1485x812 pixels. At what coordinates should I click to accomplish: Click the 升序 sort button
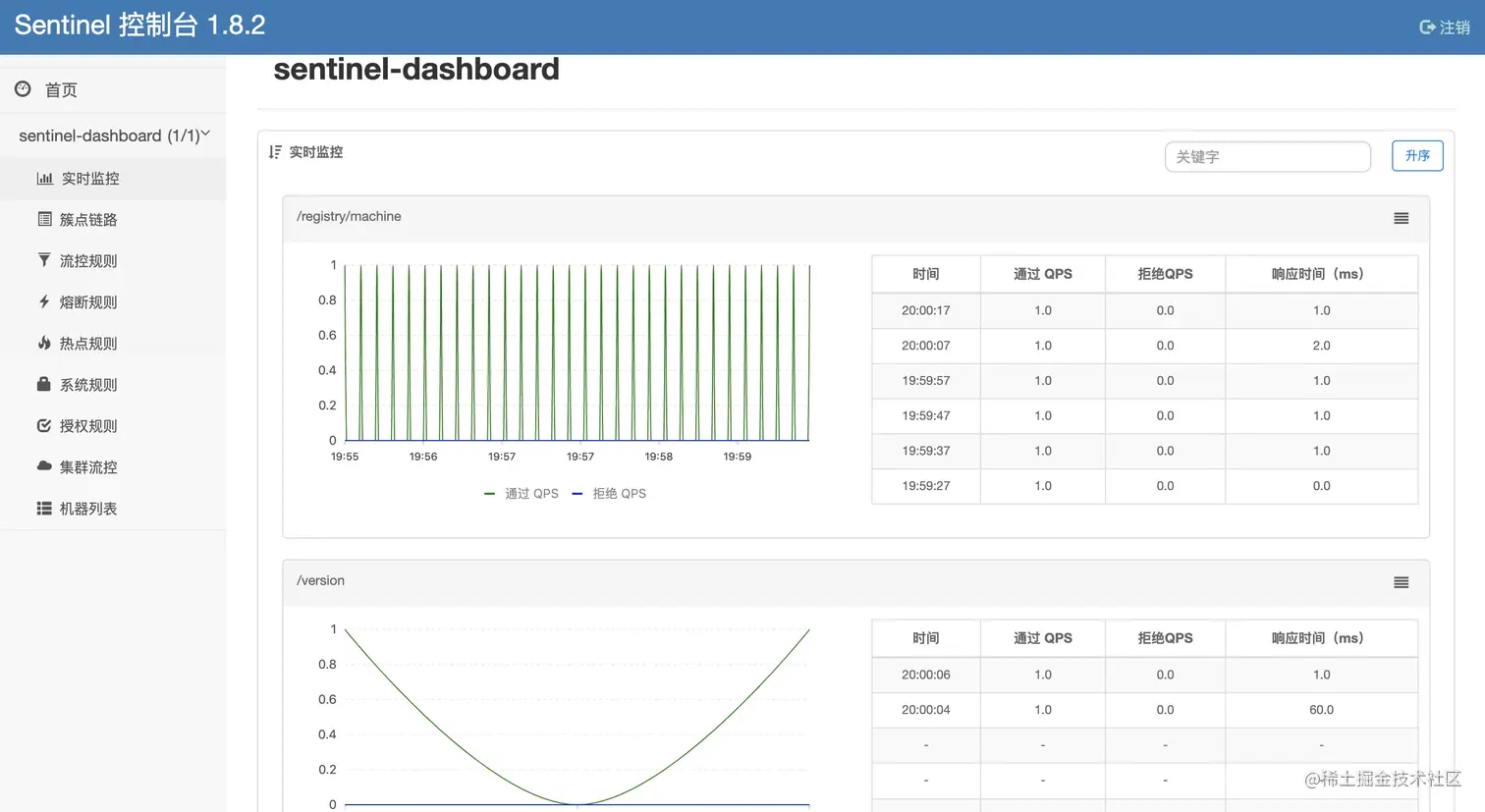coord(1417,156)
